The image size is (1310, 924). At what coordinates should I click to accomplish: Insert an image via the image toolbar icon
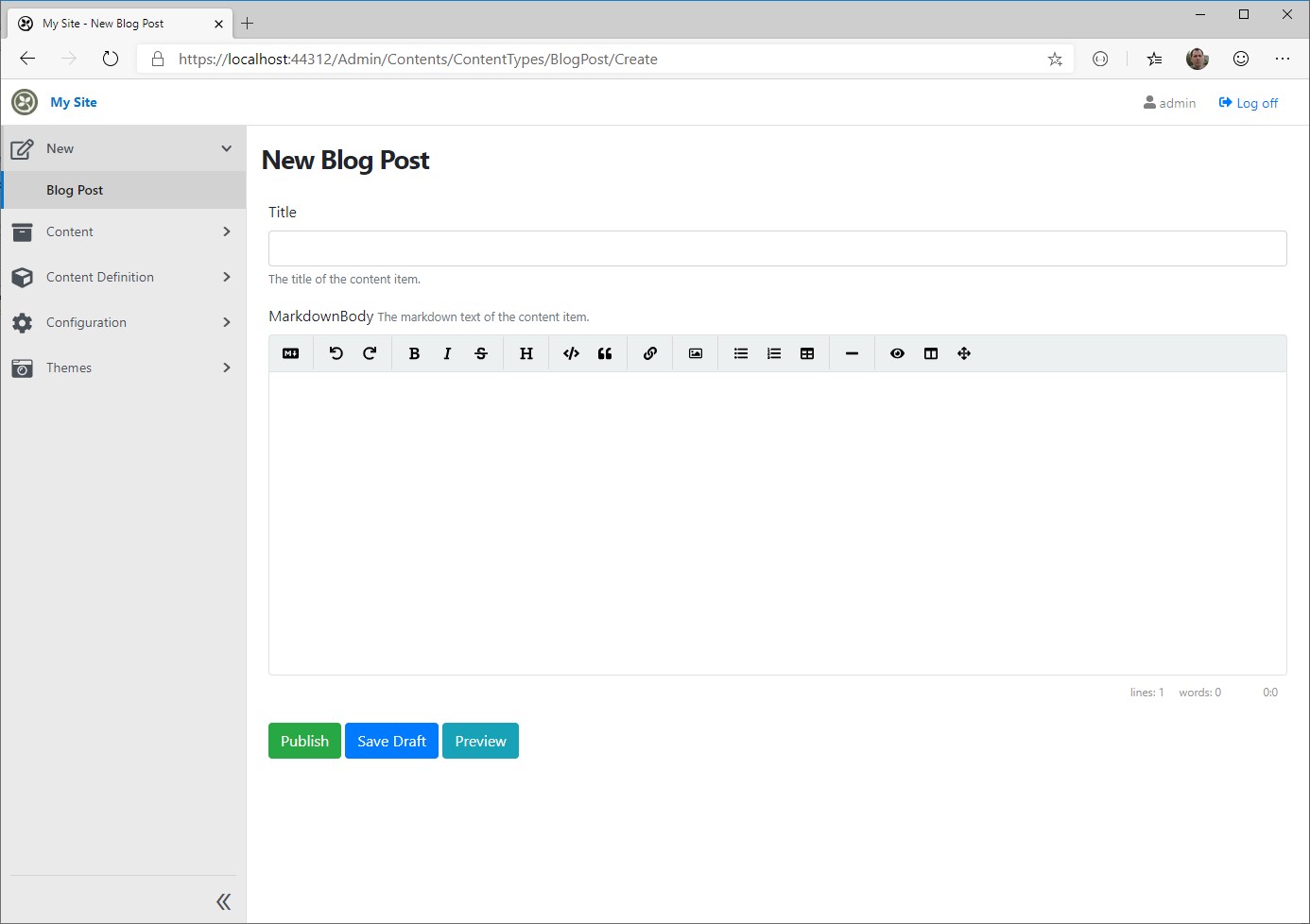tap(695, 352)
